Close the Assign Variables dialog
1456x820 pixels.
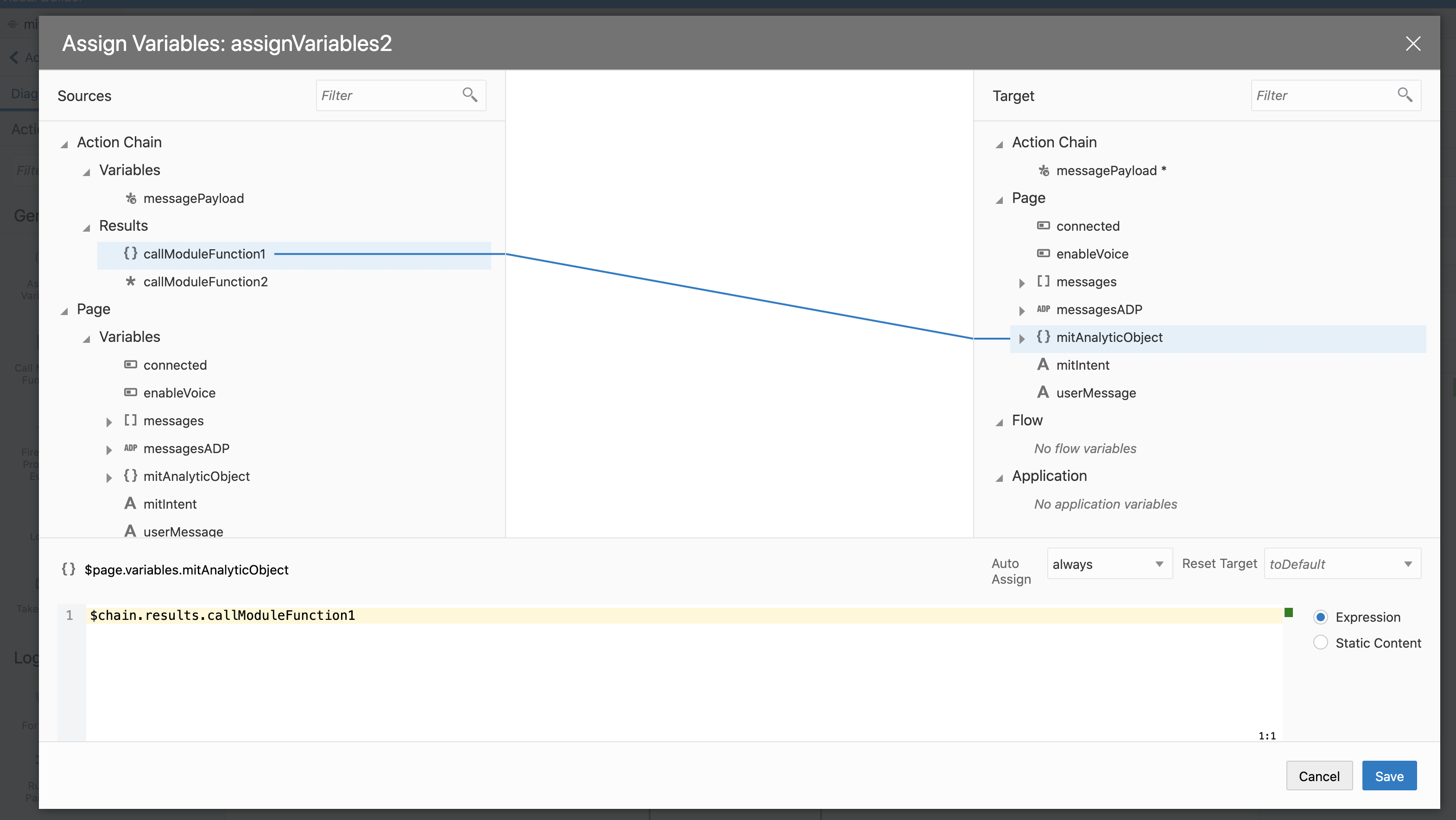coord(1413,44)
